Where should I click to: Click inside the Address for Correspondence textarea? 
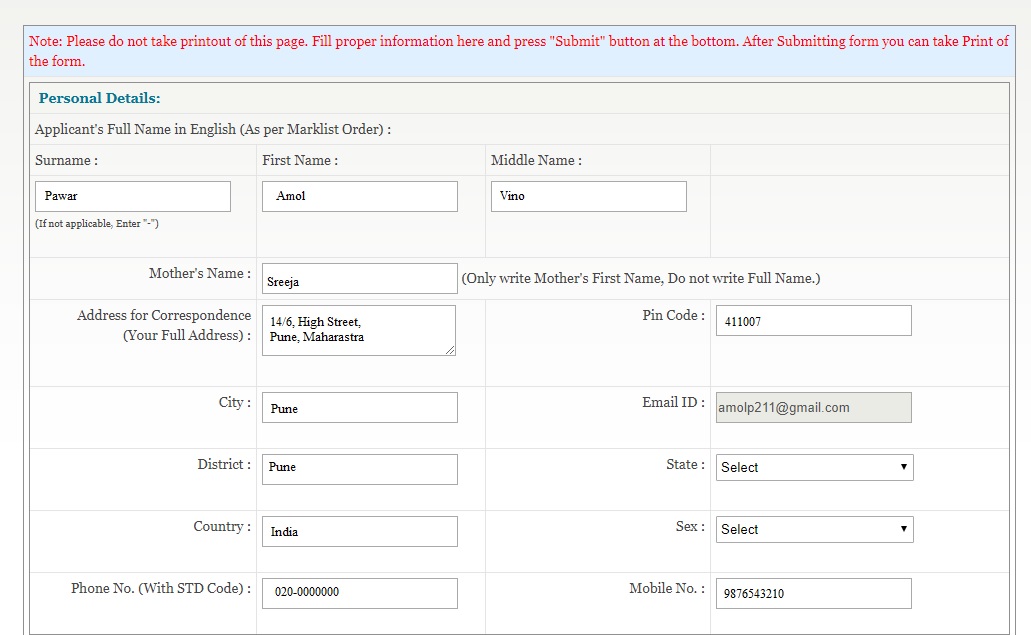(x=359, y=330)
